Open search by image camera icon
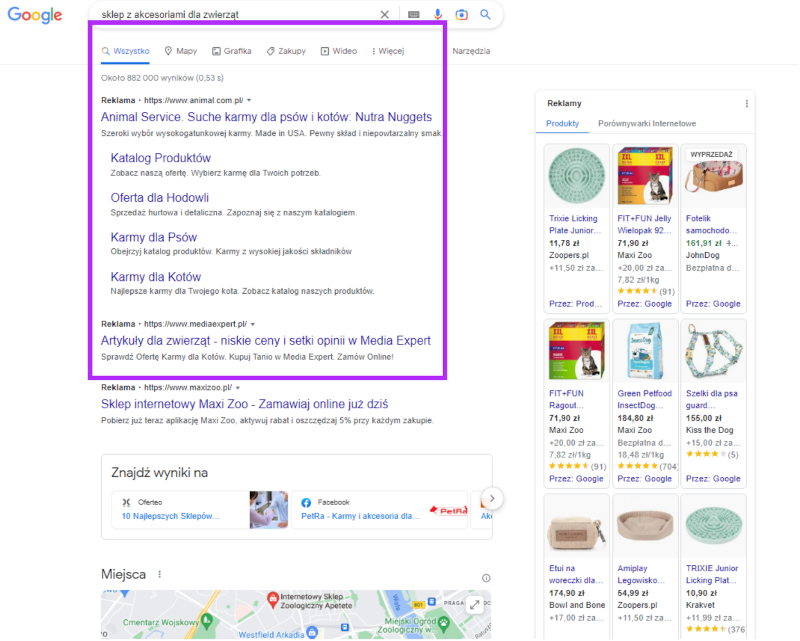Screen dimensions: 800x641 pyautogui.click(x=461, y=15)
